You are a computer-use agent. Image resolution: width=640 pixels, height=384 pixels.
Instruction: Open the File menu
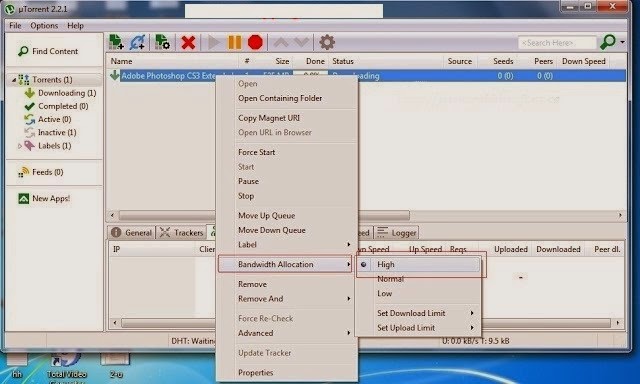tap(15, 25)
